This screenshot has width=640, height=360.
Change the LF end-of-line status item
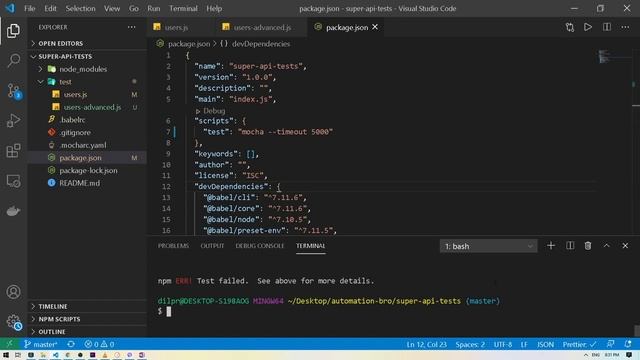pyautogui.click(x=524, y=344)
